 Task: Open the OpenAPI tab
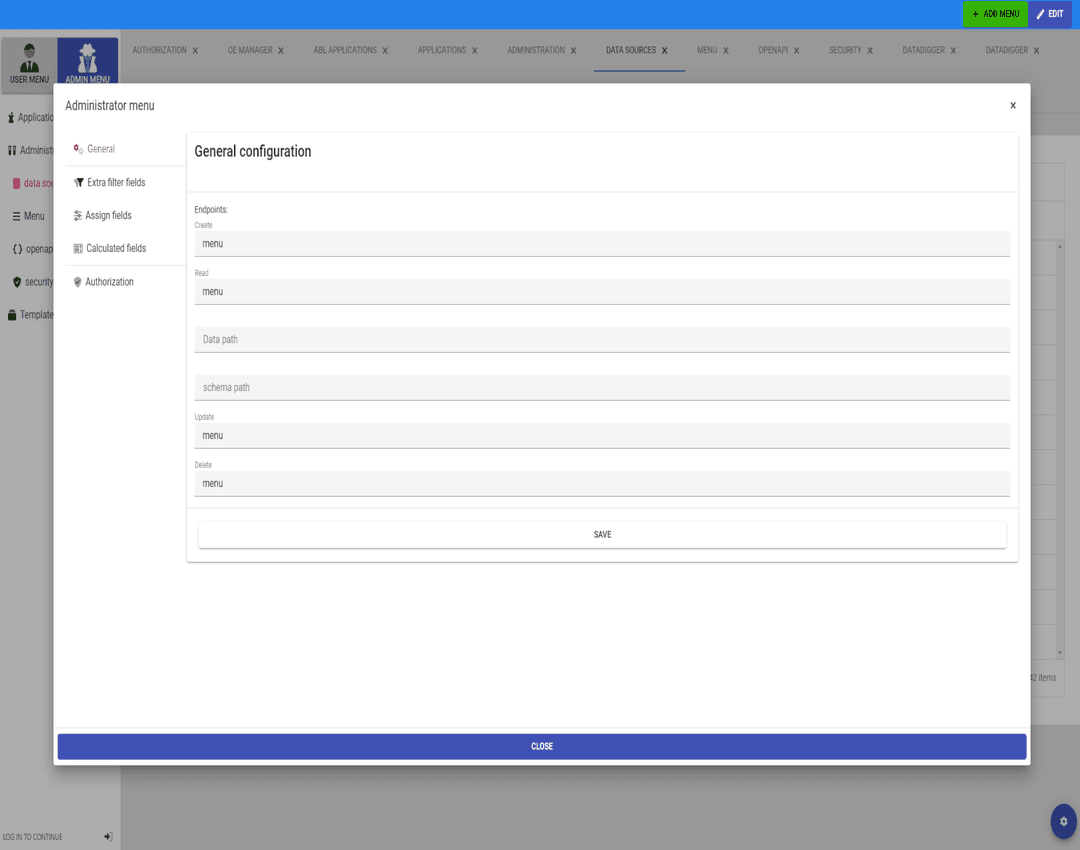coord(773,50)
